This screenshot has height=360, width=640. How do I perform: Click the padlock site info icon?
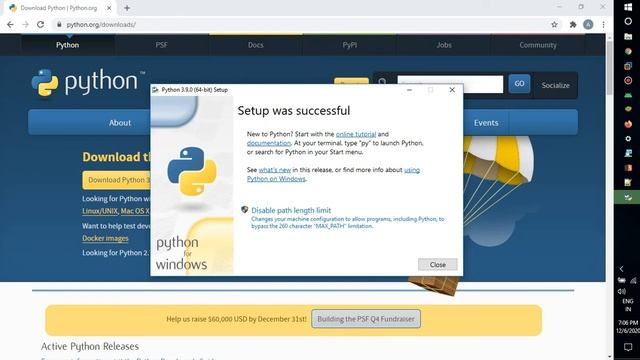pyautogui.click(x=59, y=24)
